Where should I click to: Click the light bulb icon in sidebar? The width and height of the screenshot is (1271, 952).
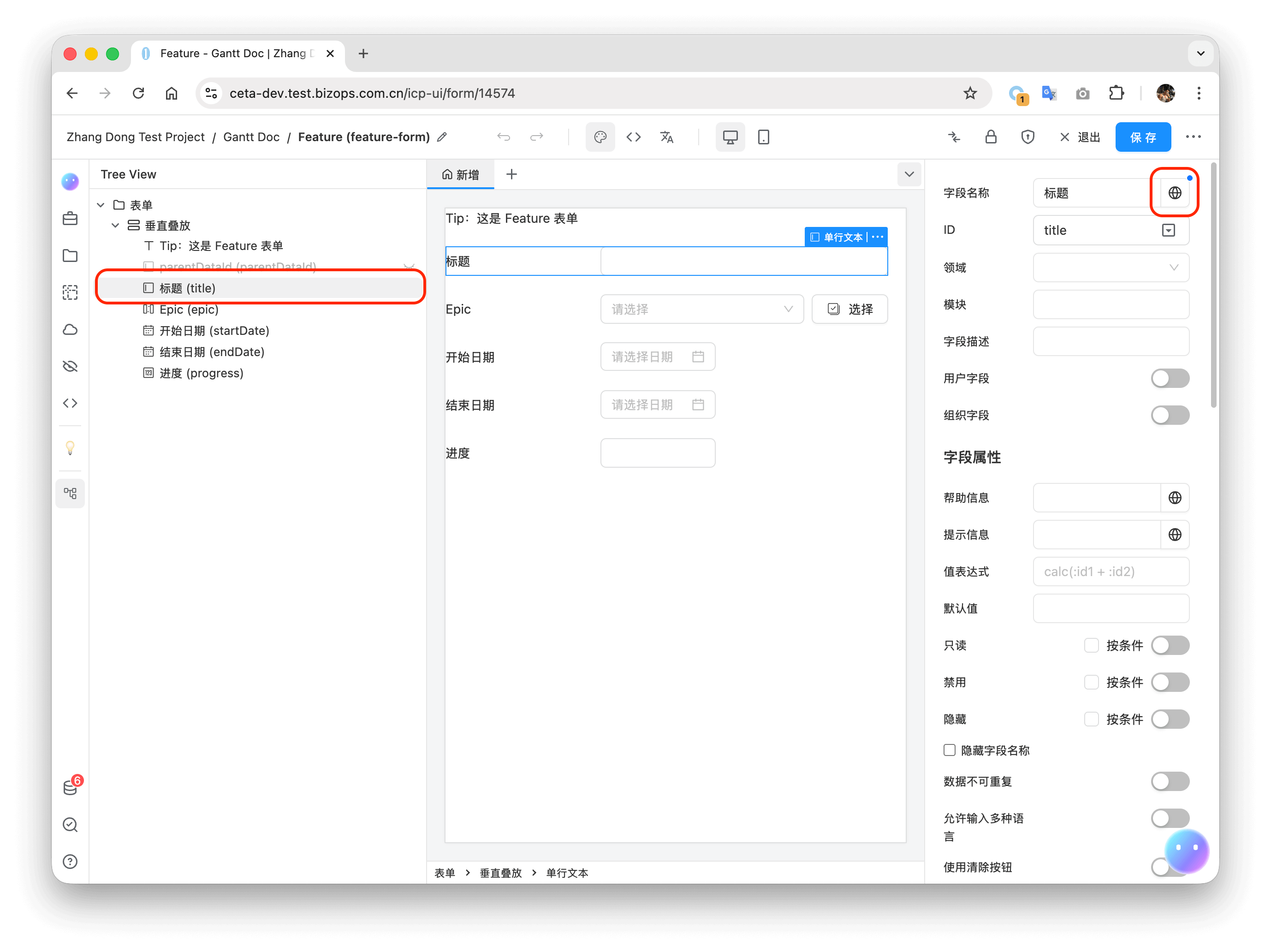coord(70,447)
